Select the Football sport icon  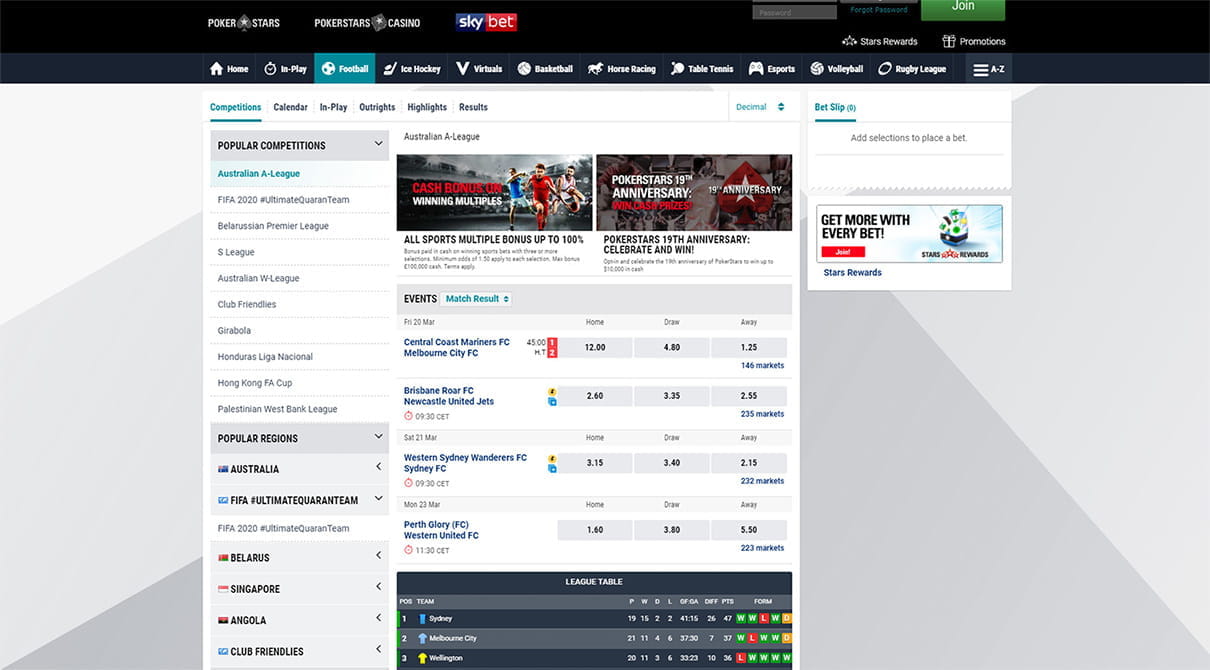(x=345, y=69)
